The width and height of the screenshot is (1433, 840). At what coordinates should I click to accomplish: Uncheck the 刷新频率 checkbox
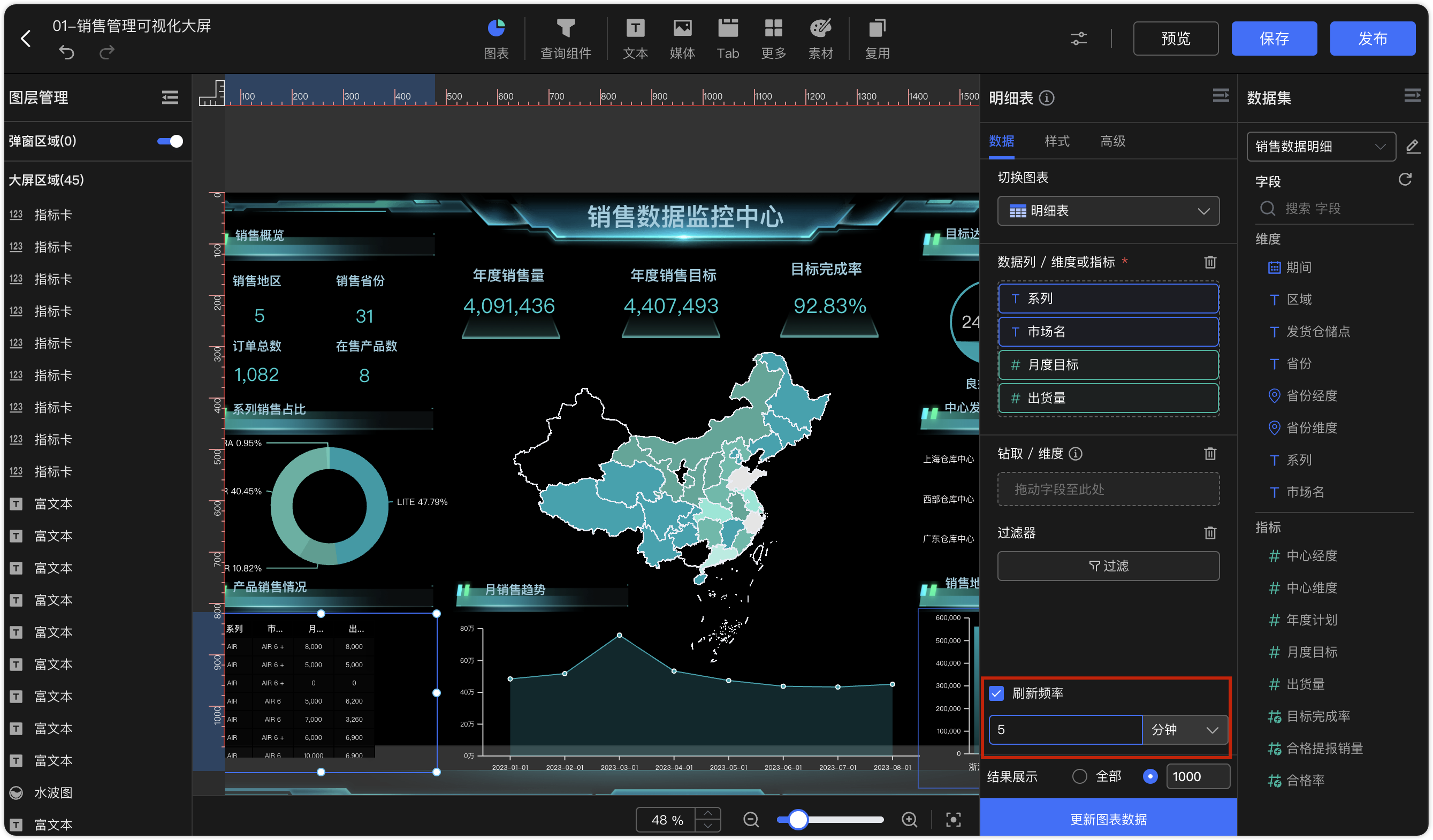tap(996, 693)
